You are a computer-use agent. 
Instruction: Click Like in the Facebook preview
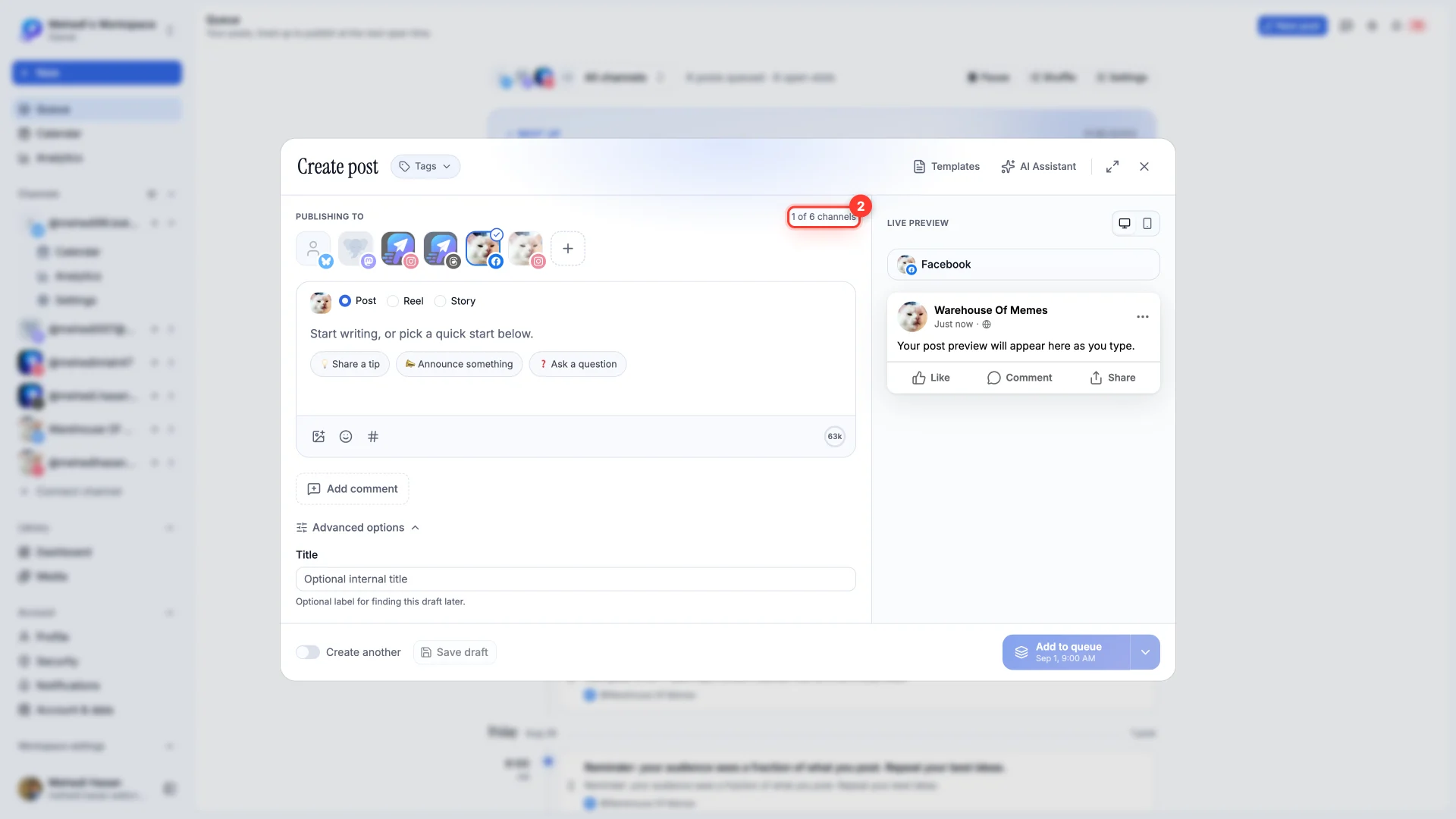click(930, 378)
